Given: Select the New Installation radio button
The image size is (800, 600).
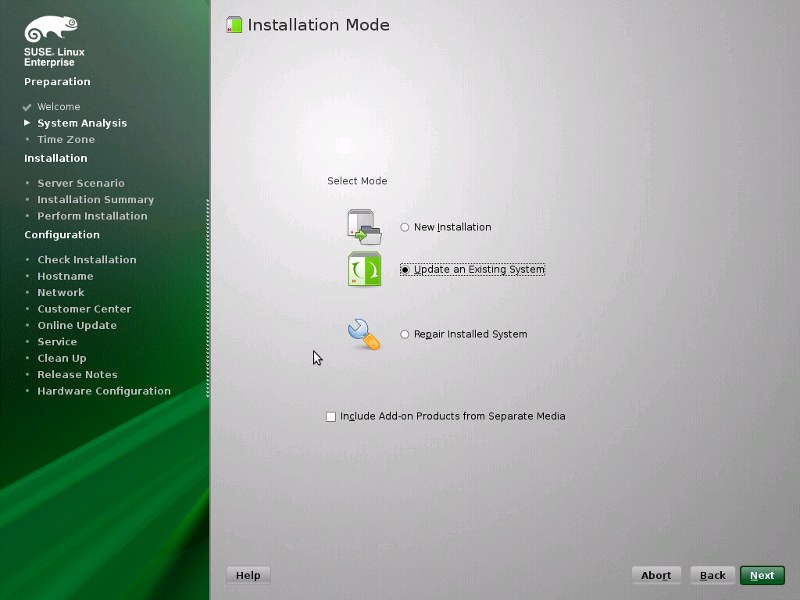Looking at the screenshot, I should click(x=405, y=227).
